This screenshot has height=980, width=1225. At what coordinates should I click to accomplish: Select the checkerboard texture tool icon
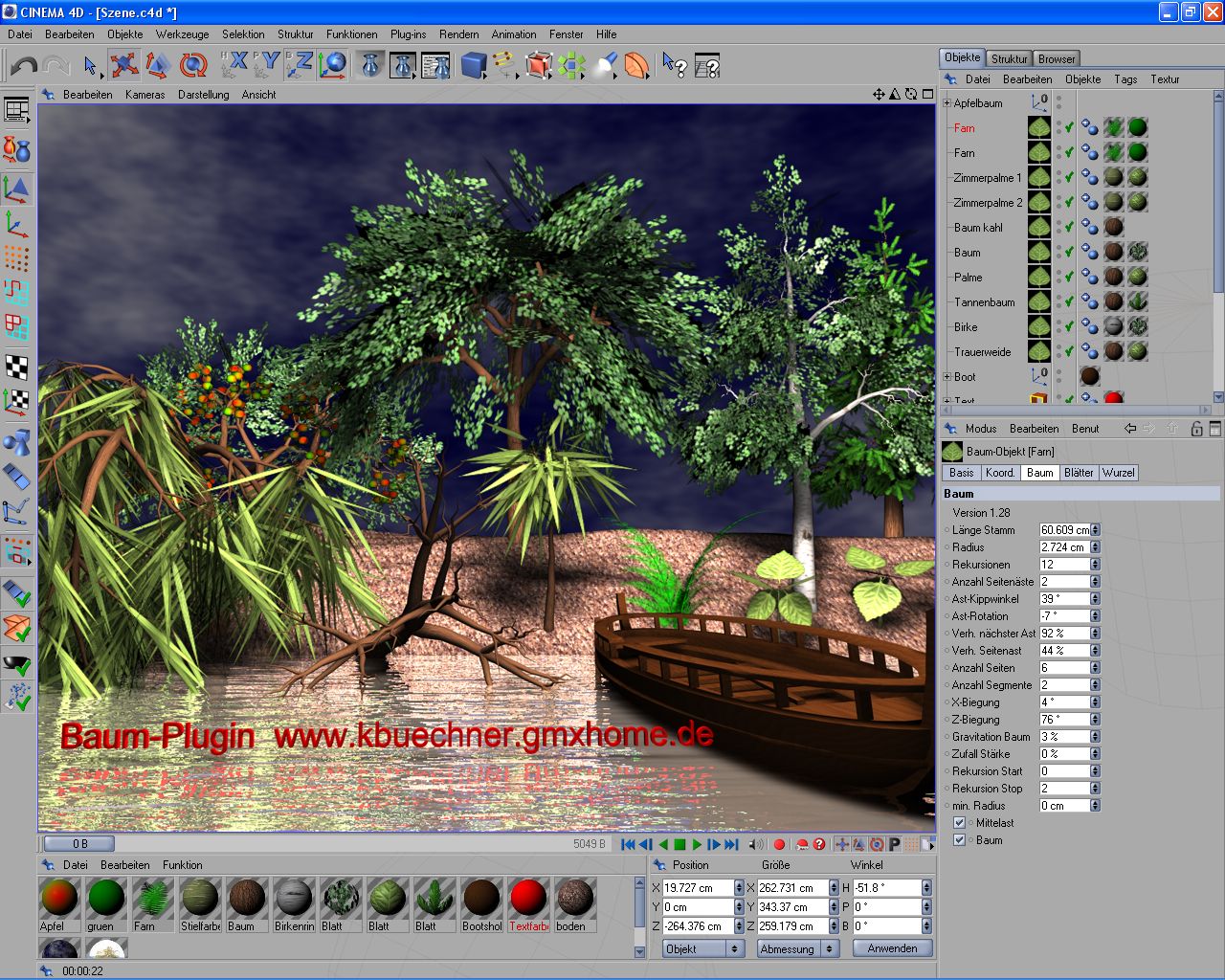pos(16,366)
